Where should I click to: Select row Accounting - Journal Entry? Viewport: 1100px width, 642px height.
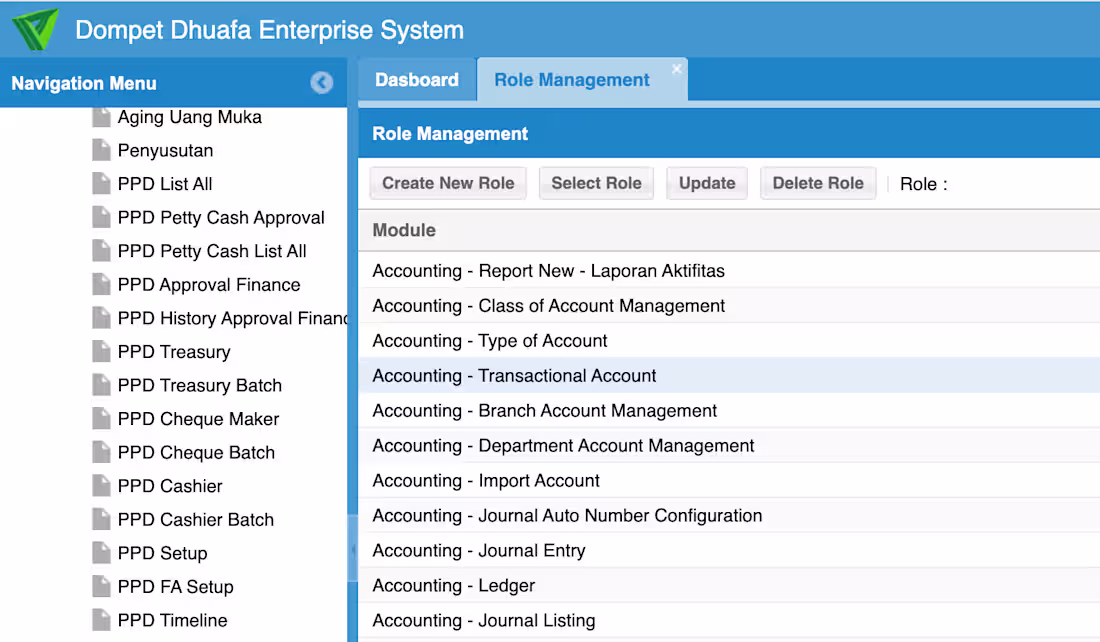point(729,551)
